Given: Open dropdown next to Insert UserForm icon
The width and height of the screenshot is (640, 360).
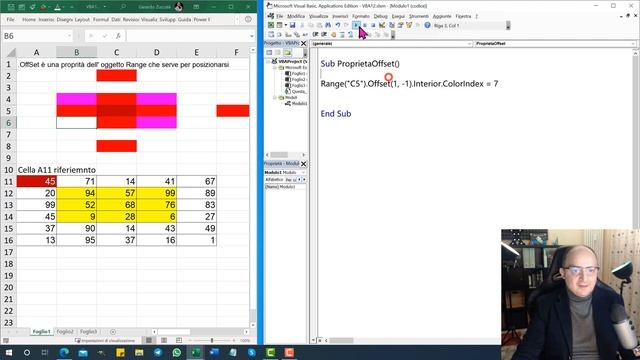Looking at the screenshot, I should click(x=286, y=25).
